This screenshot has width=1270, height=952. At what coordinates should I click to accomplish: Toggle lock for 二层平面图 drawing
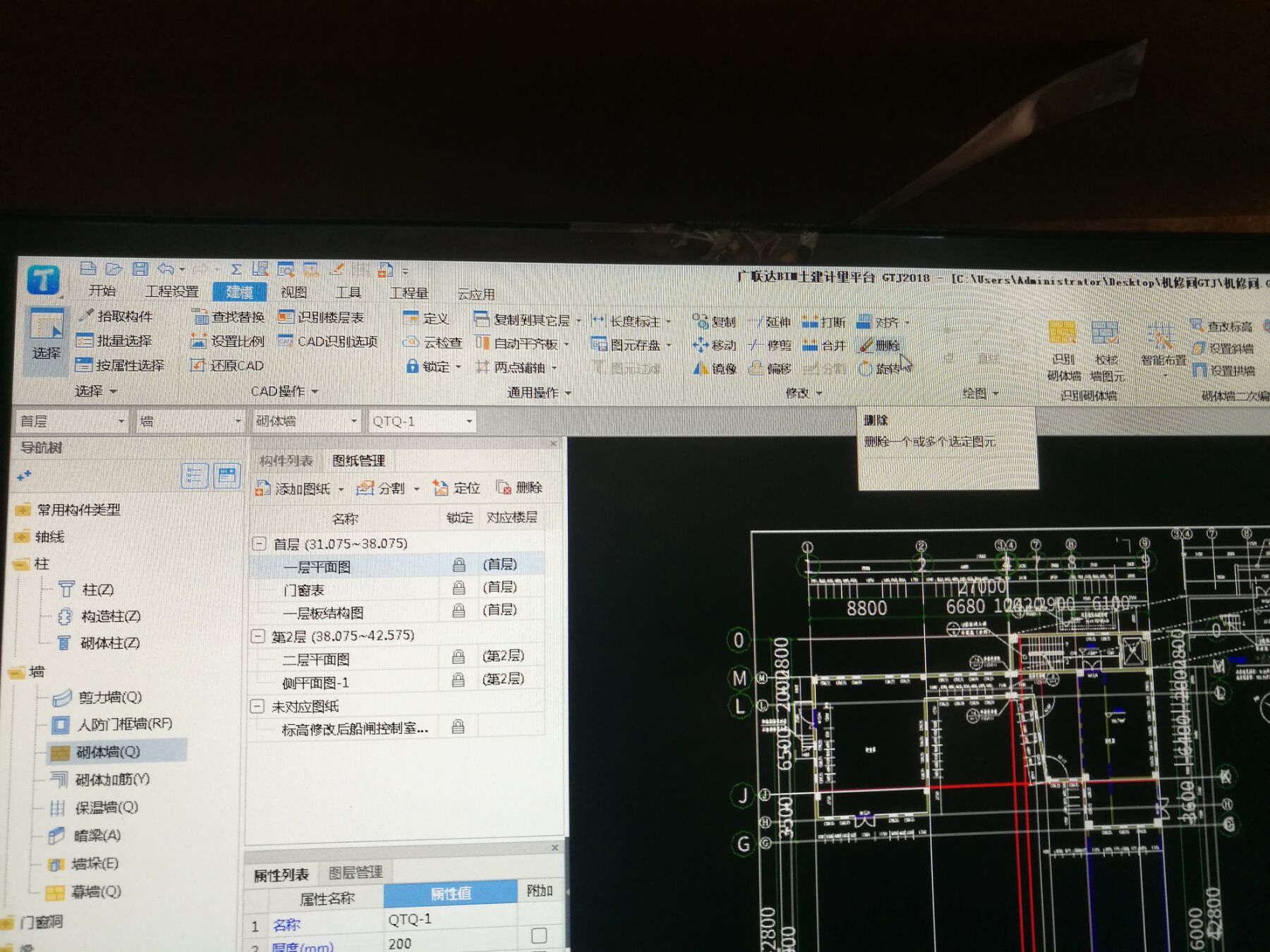pyautogui.click(x=458, y=657)
